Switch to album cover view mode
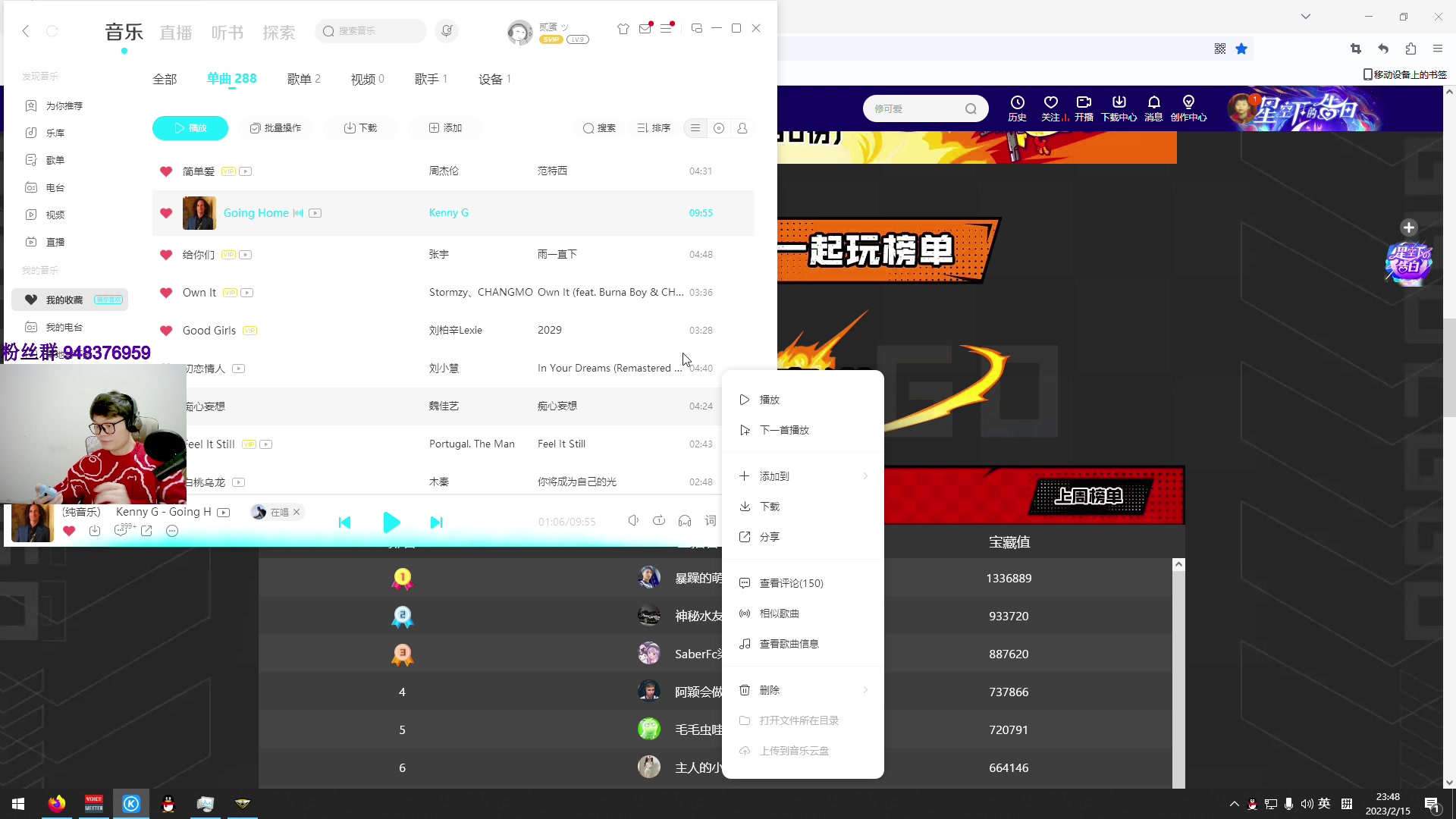 point(719,128)
